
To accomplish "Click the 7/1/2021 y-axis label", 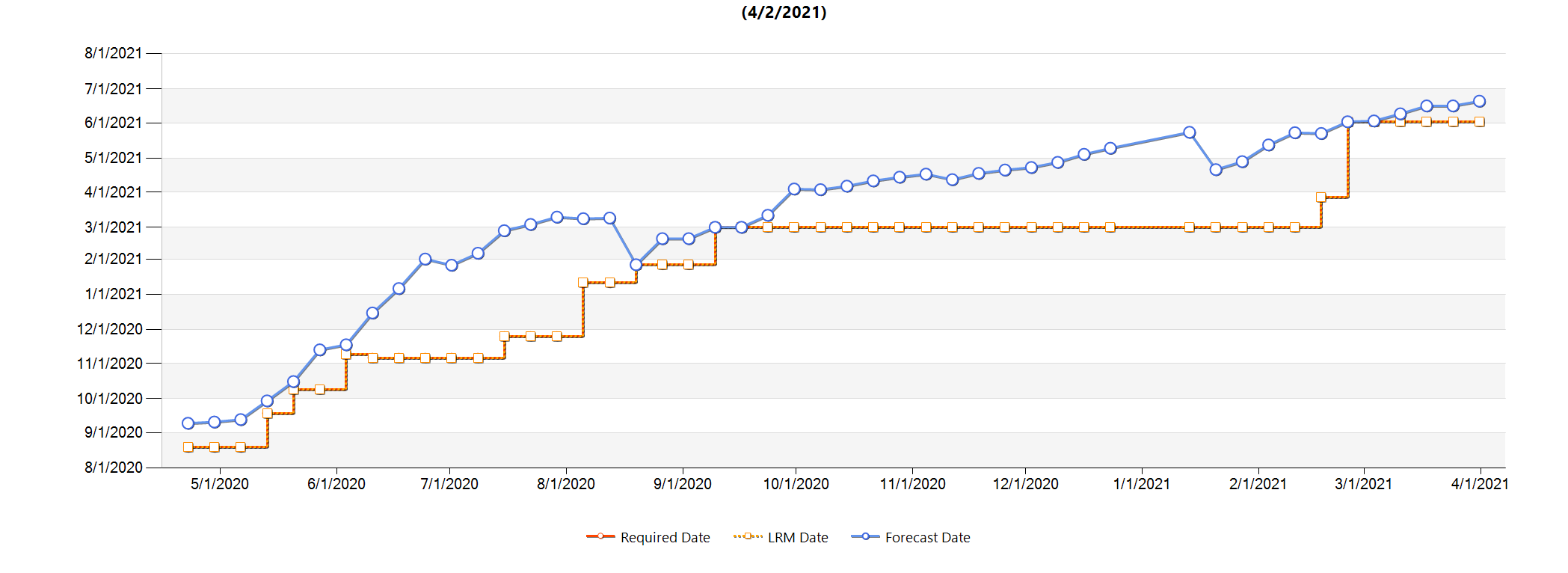I will point(113,89).
